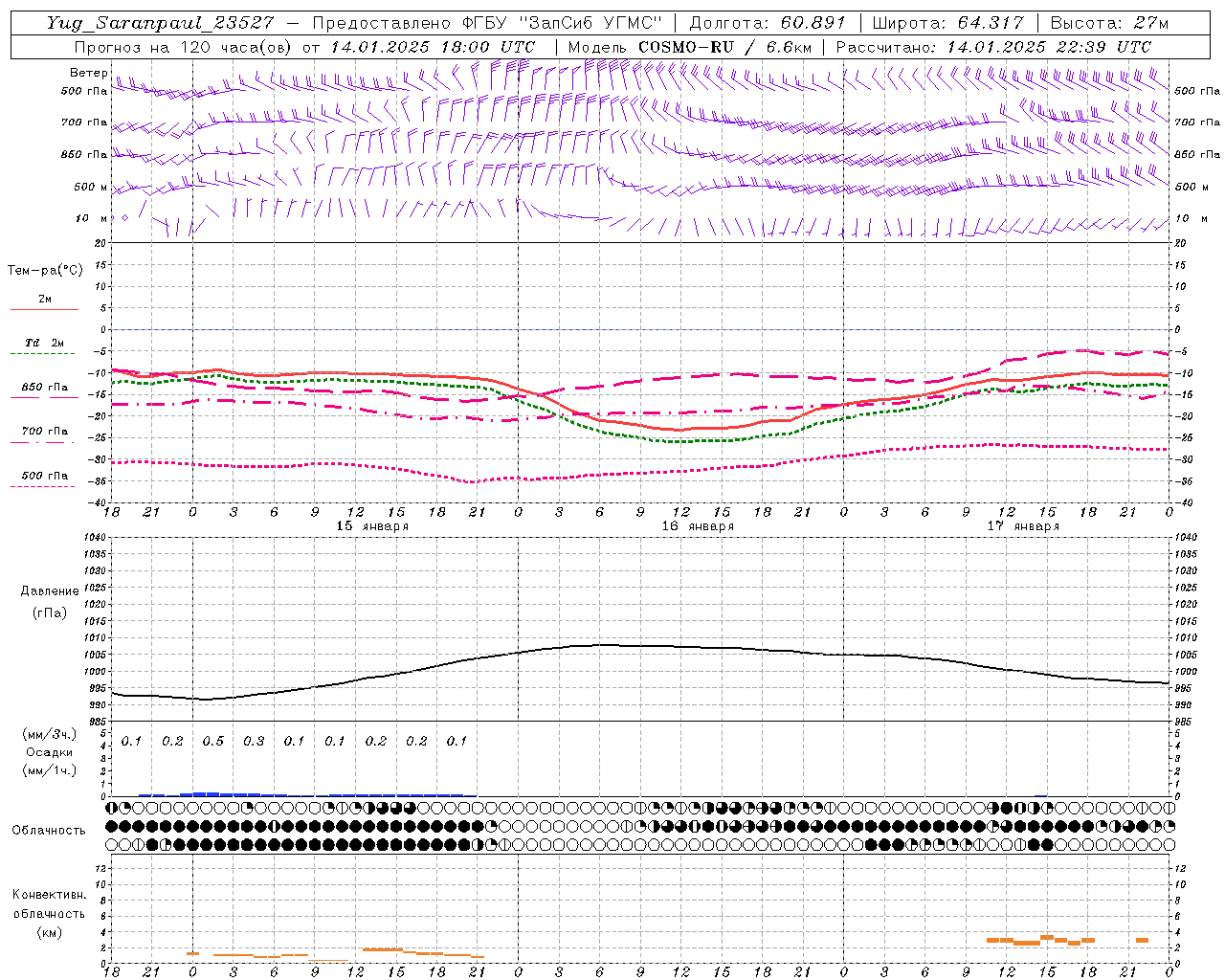Screen dimensions: 1225x980
Task: Click the Конвективн. облачность label
Action: [x=50, y=904]
